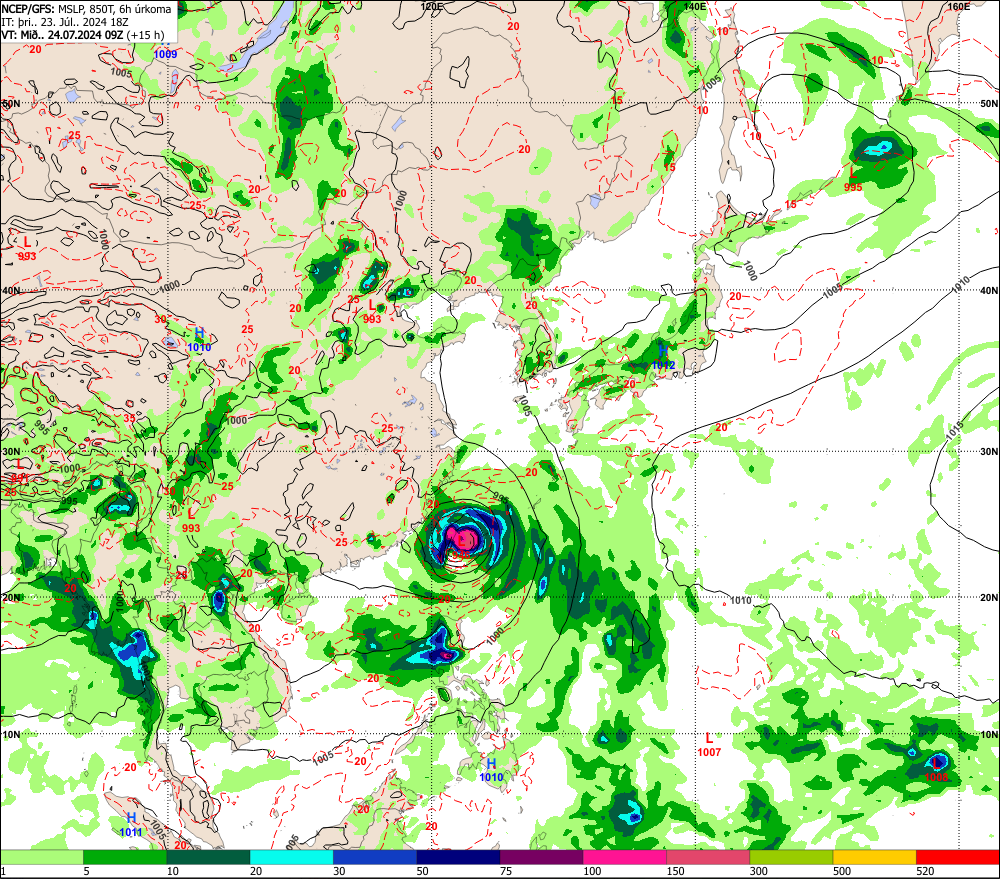Select the blue 30–50 mm legend swatch
This screenshot has height=879, width=1000.
(375, 857)
